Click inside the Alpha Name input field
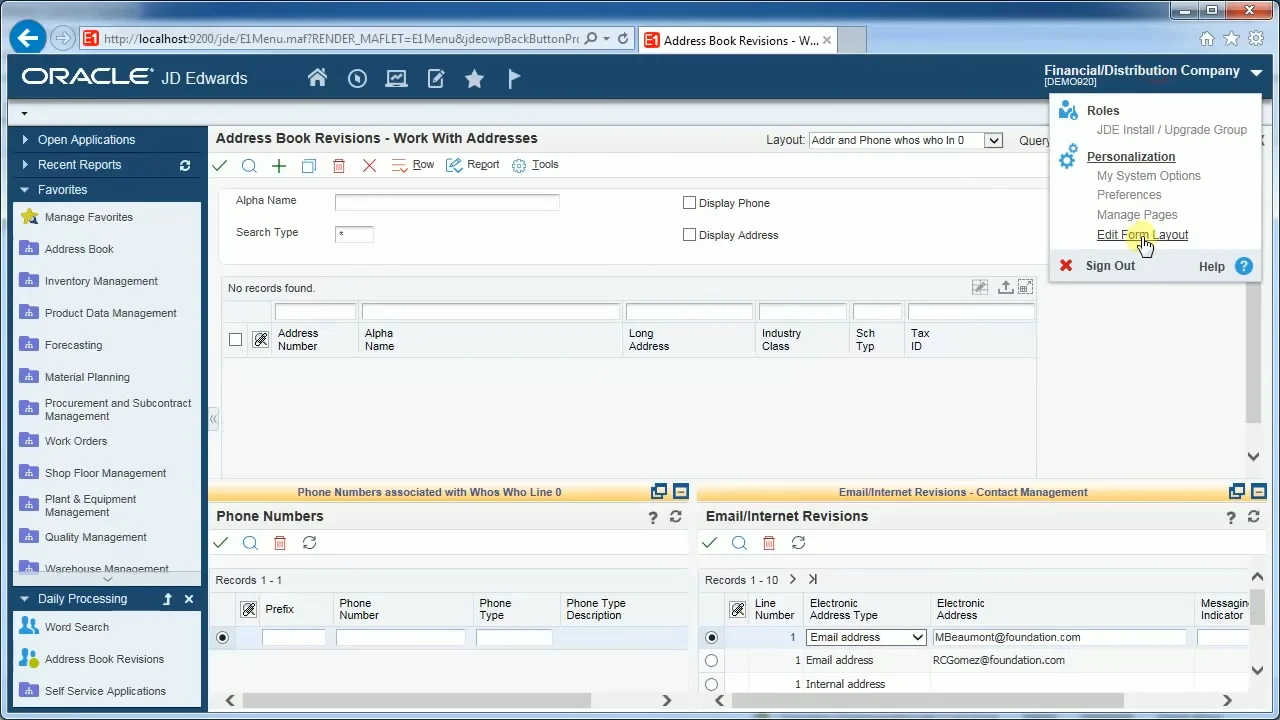 [x=447, y=202]
